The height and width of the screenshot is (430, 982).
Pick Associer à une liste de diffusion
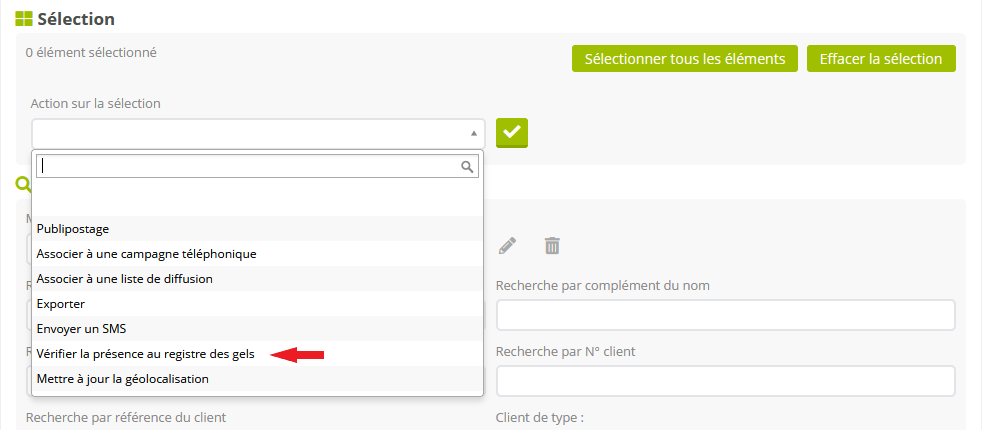125,279
